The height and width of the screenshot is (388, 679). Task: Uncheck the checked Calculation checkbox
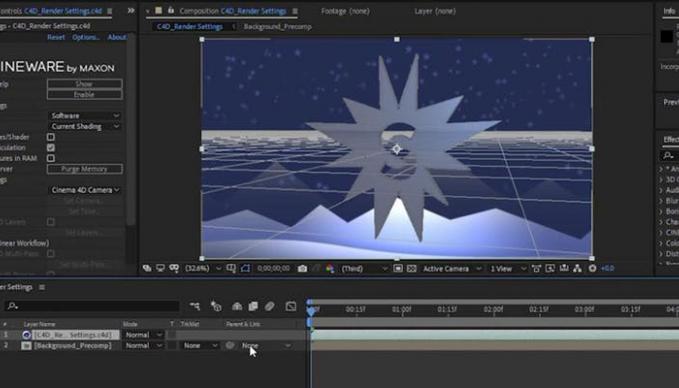point(51,148)
